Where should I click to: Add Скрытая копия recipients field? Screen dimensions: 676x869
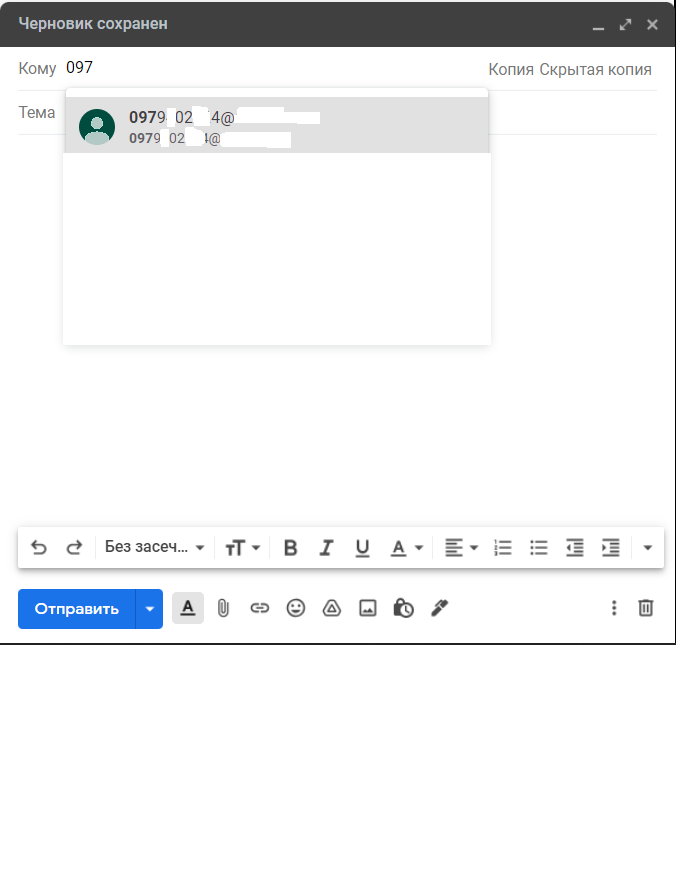point(596,69)
